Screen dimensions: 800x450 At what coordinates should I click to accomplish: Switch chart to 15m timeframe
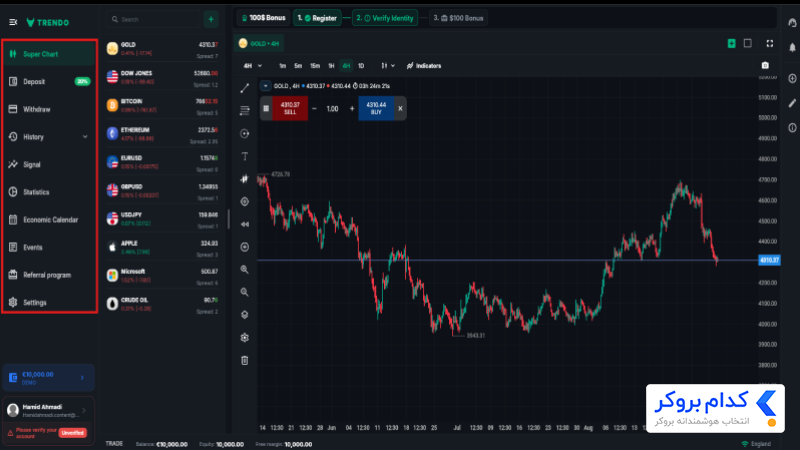click(x=315, y=66)
